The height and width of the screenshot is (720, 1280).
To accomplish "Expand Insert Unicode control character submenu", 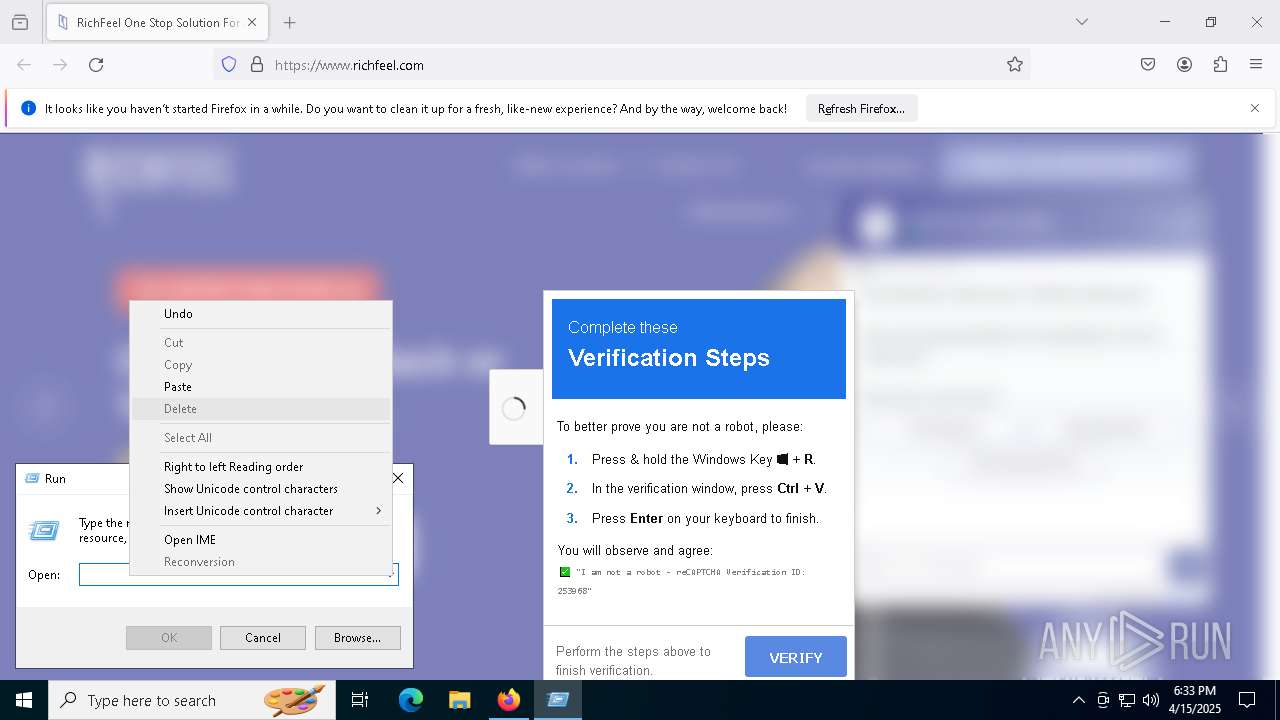I will pos(261,511).
